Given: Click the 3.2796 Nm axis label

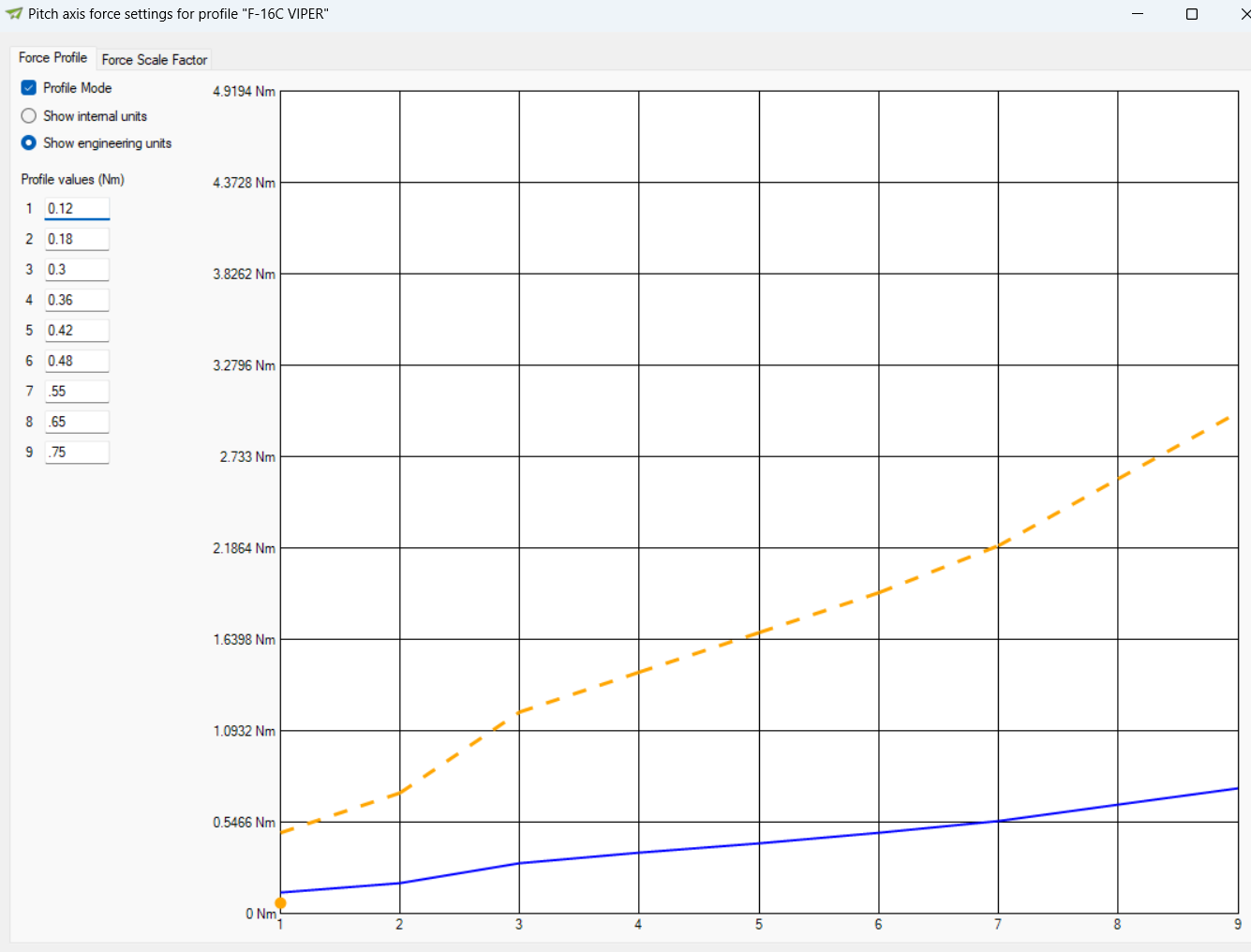Looking at the screenshot, I should click(244, 365).
